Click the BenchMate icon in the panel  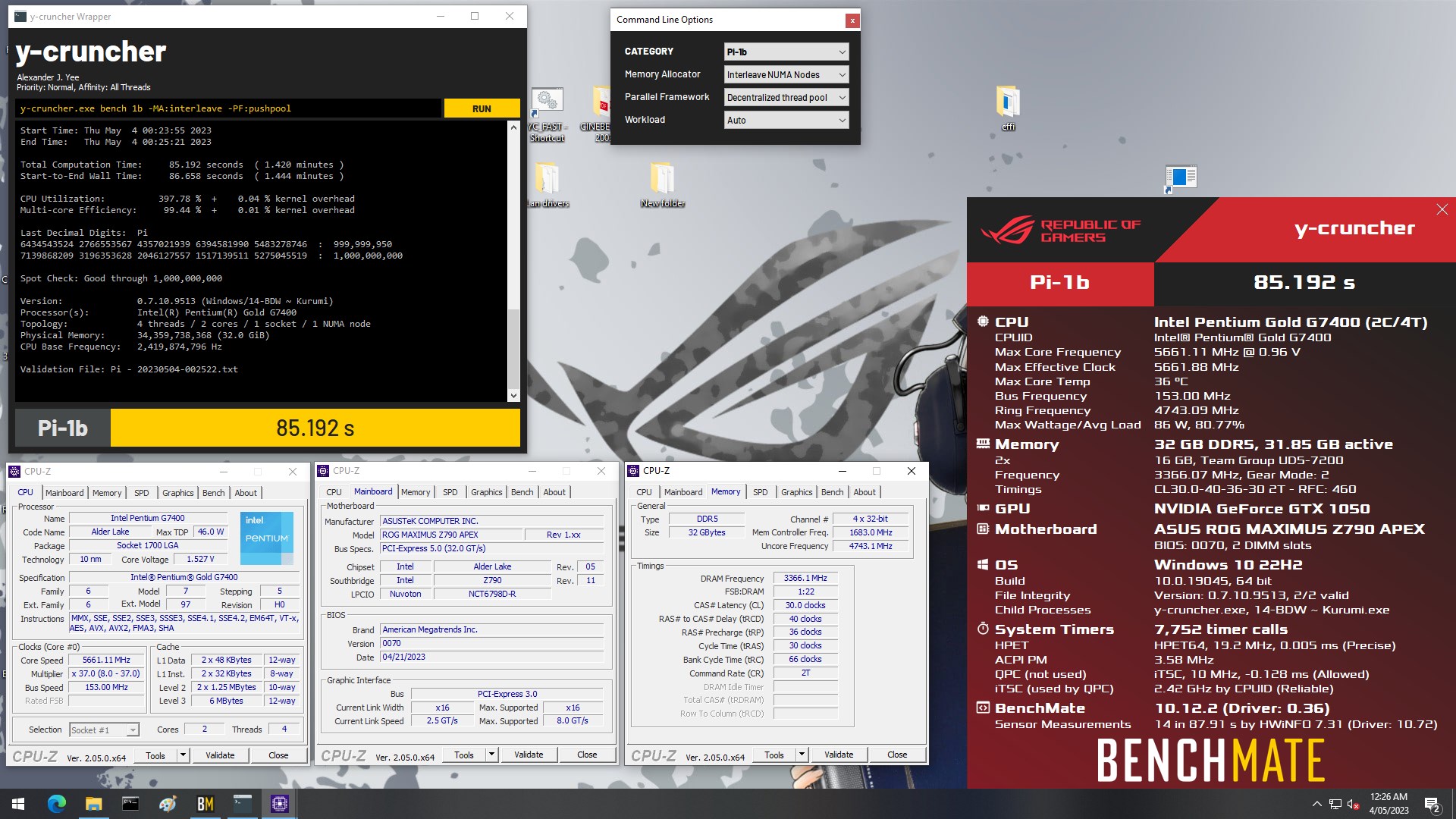point(983,708)
